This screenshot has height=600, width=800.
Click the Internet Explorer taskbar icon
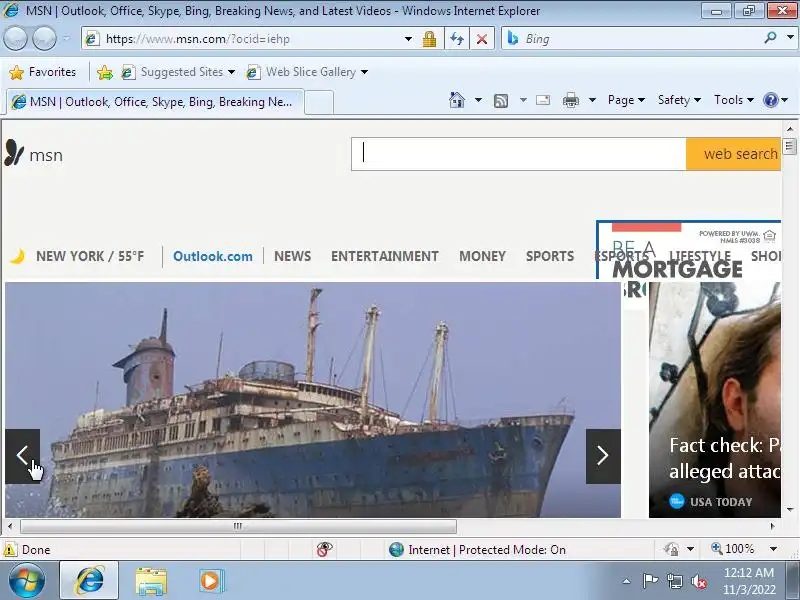(x=89, y=580)
